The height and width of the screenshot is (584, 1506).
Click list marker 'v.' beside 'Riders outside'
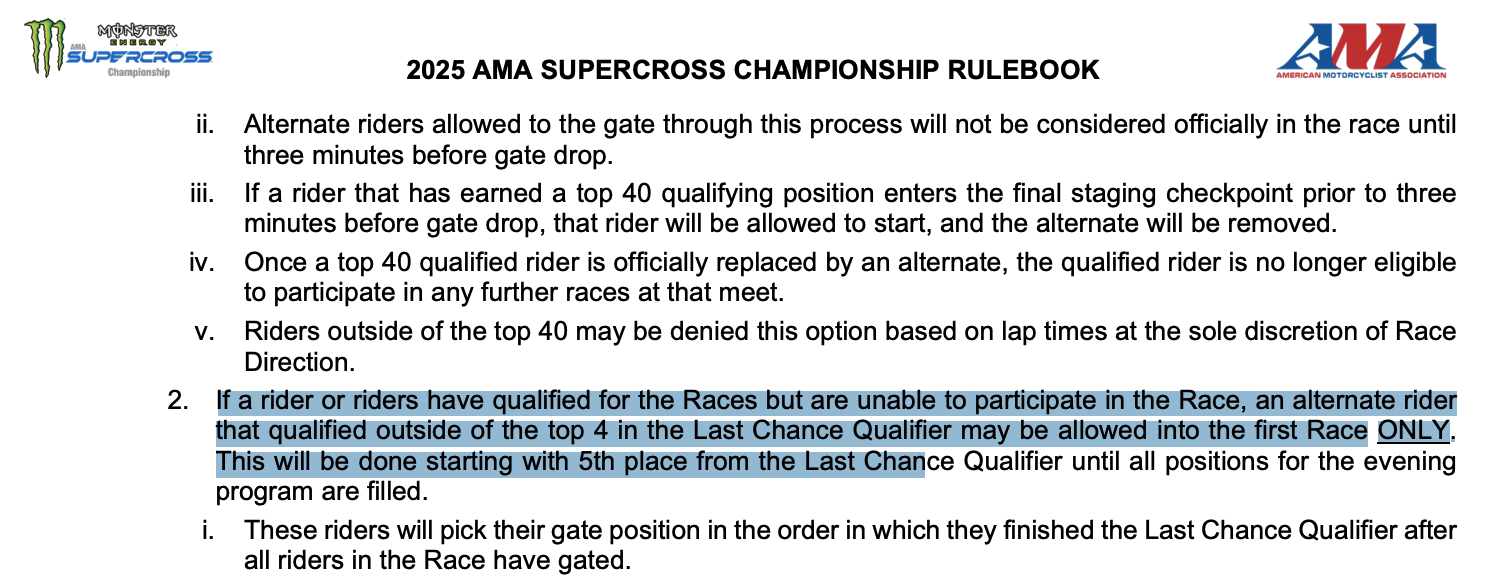(x=206, y=331)
